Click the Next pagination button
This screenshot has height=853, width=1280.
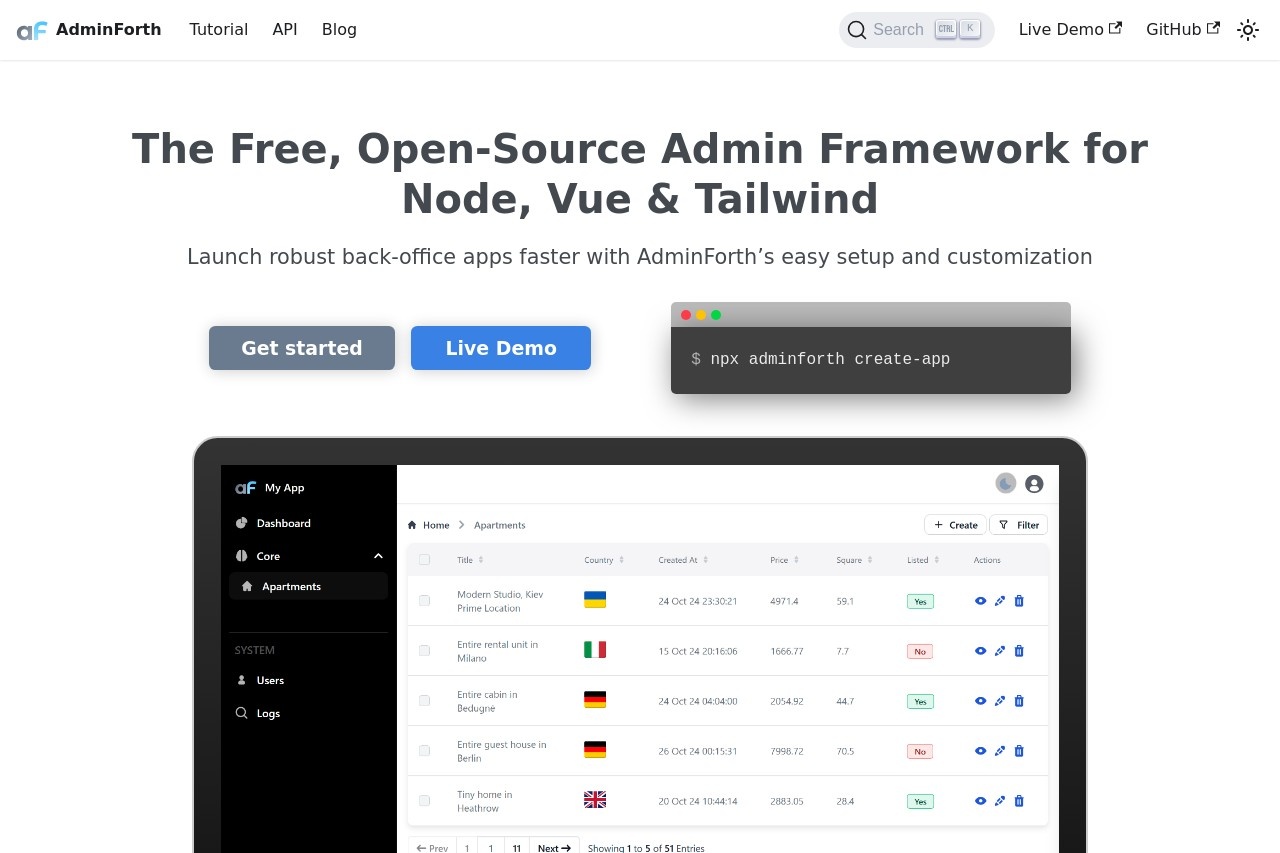pos(554,847)
